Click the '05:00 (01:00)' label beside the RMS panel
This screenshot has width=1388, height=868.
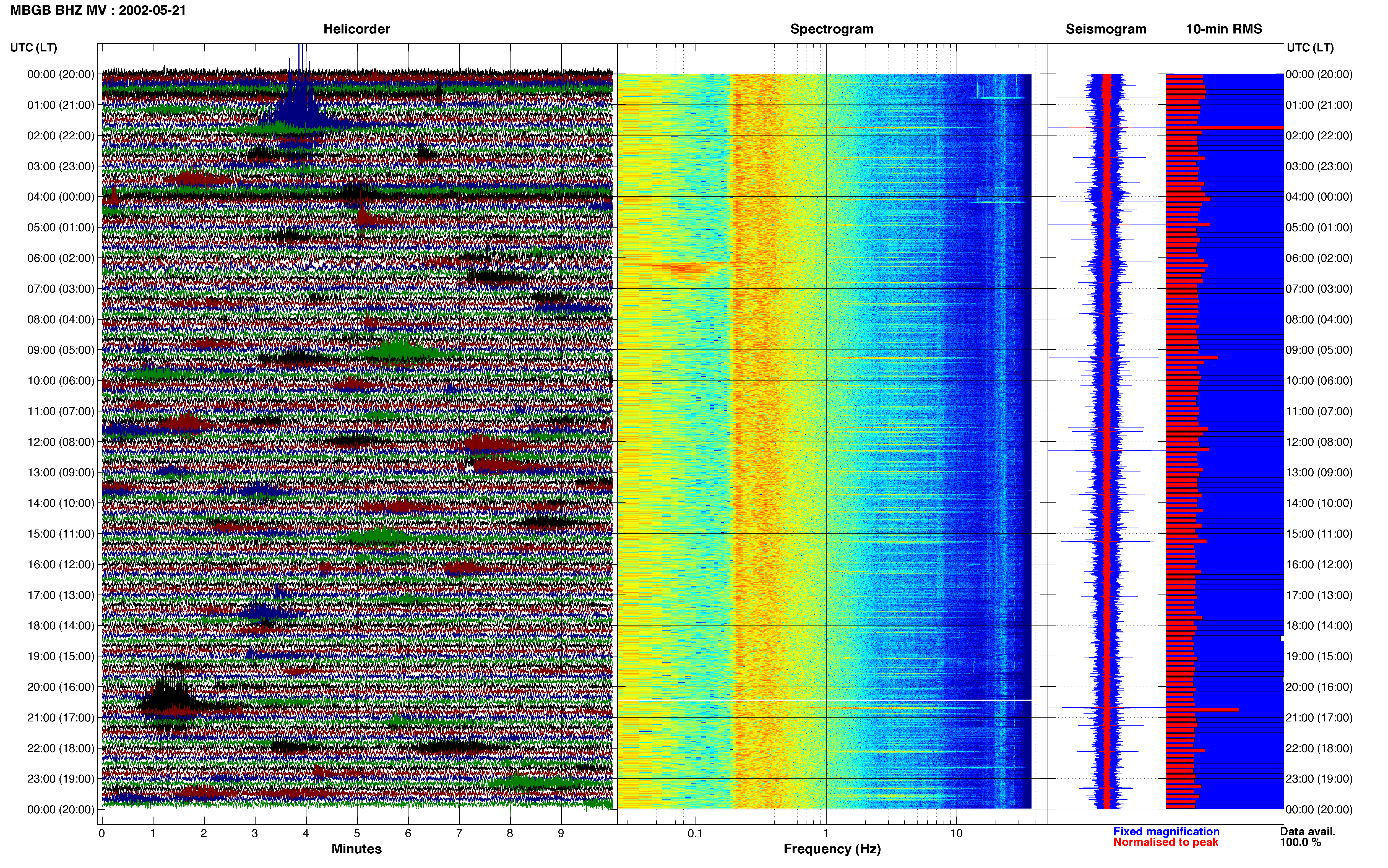tap(1319, 227)
